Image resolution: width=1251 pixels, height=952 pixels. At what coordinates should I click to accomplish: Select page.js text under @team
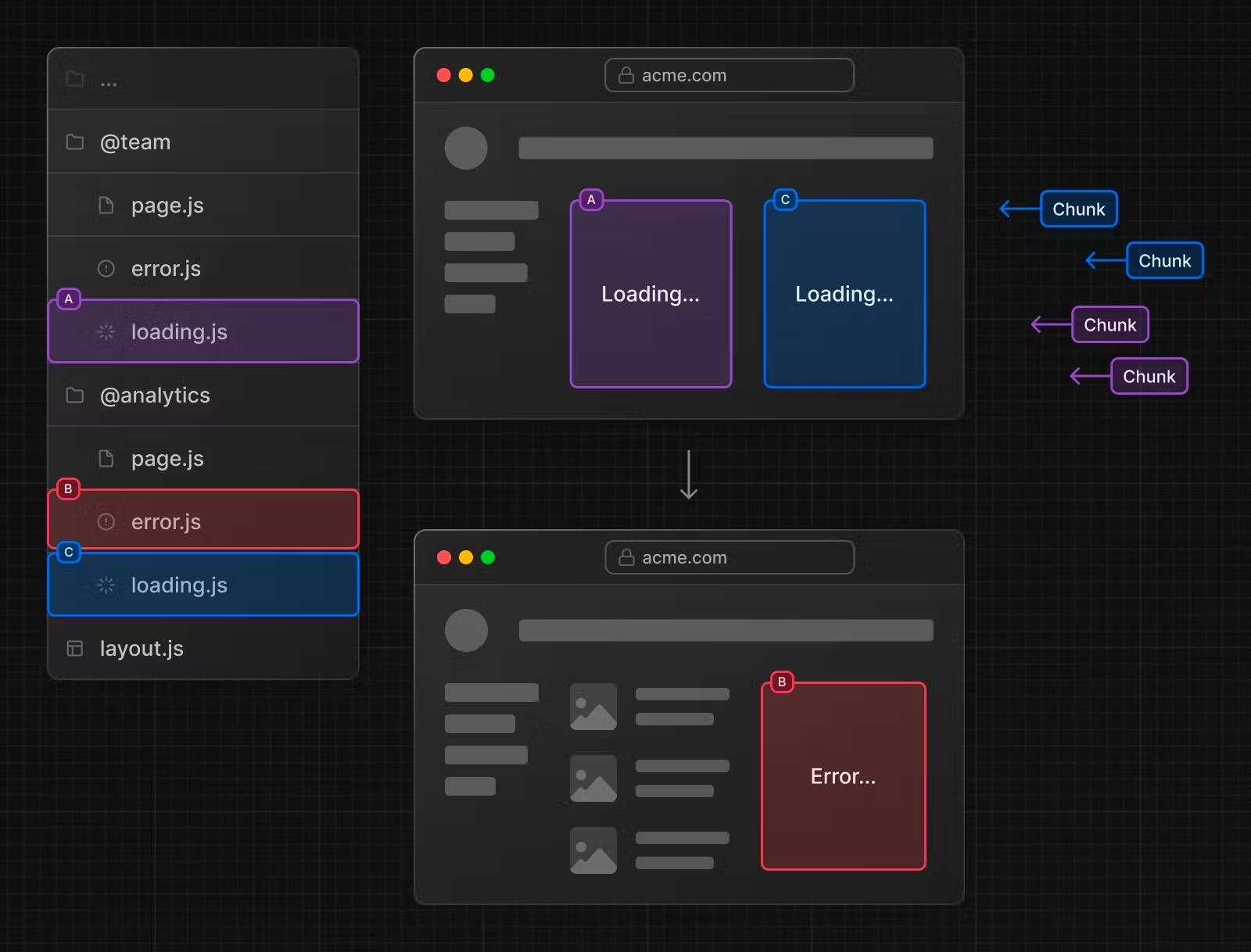click(x=167, y=206)
